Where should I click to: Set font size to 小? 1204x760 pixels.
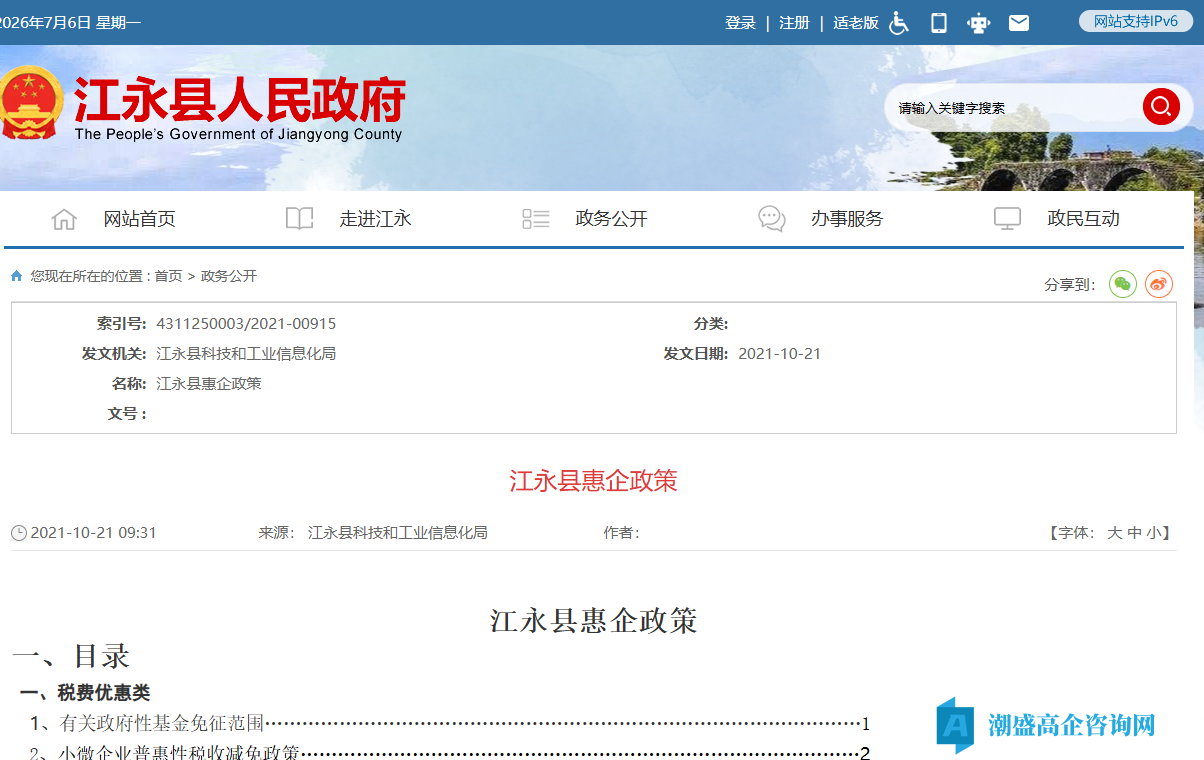point(1154,533)
